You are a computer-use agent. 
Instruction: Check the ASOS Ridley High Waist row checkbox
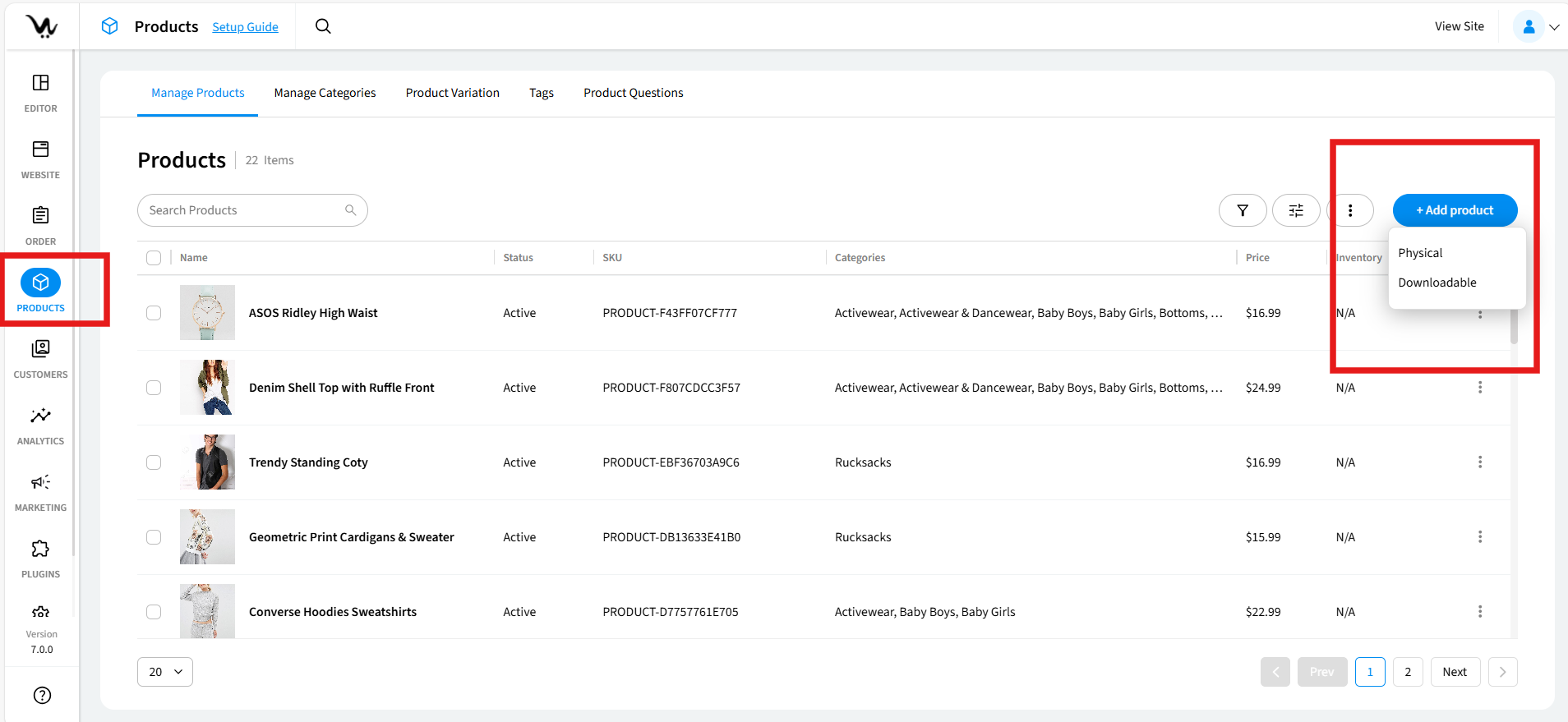click(154, 313)
